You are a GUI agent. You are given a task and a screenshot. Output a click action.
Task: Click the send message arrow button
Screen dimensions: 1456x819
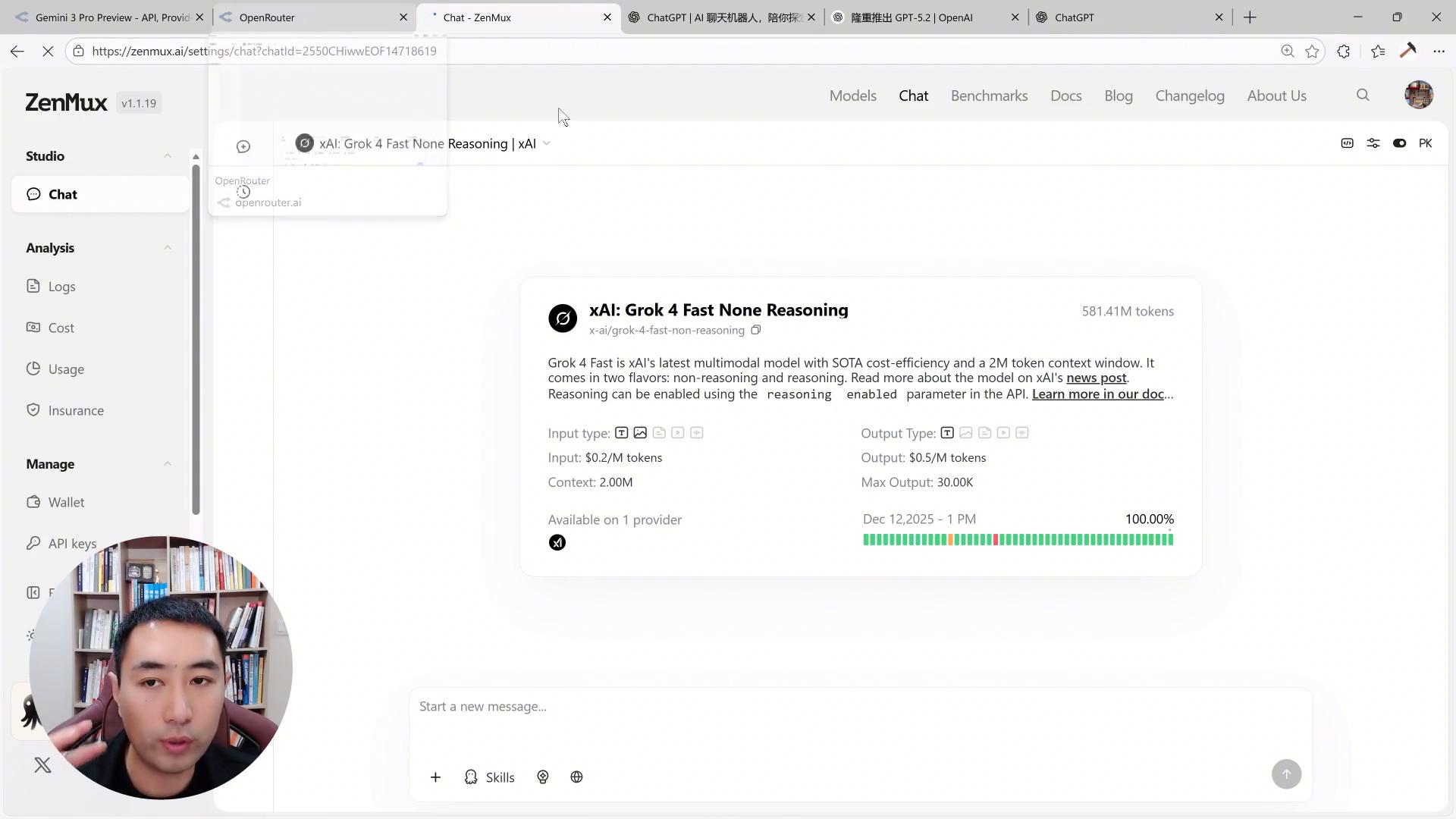[1286, 774]
